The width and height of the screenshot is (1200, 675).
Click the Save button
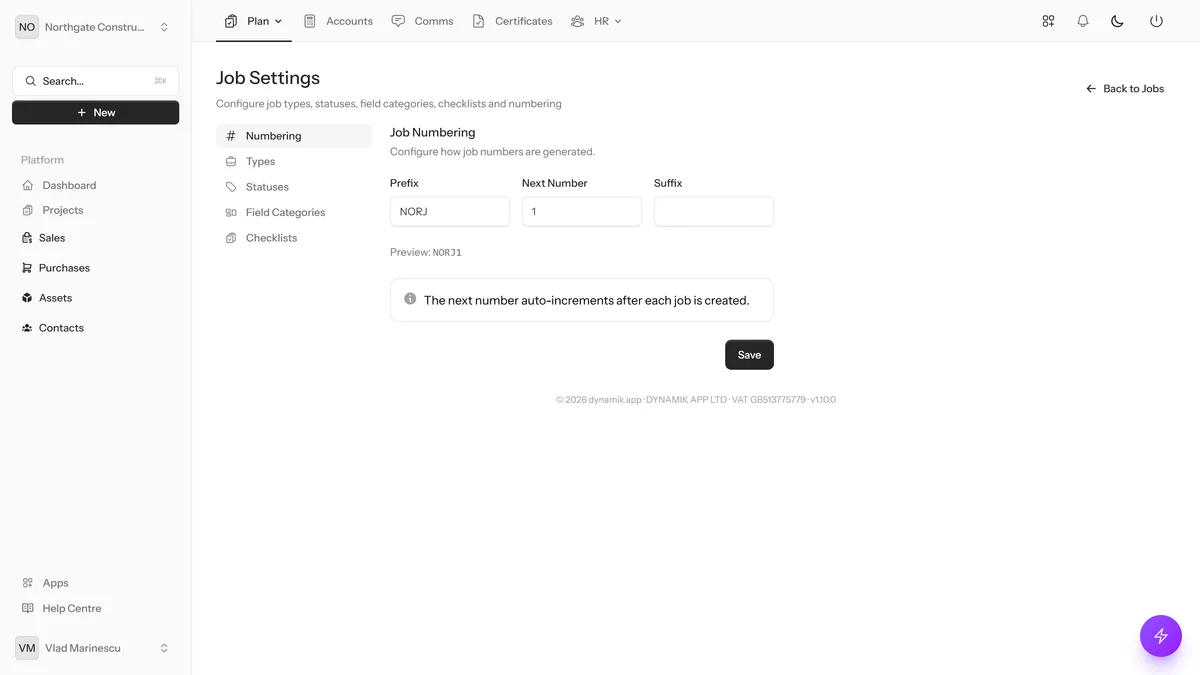coord(749,355)
